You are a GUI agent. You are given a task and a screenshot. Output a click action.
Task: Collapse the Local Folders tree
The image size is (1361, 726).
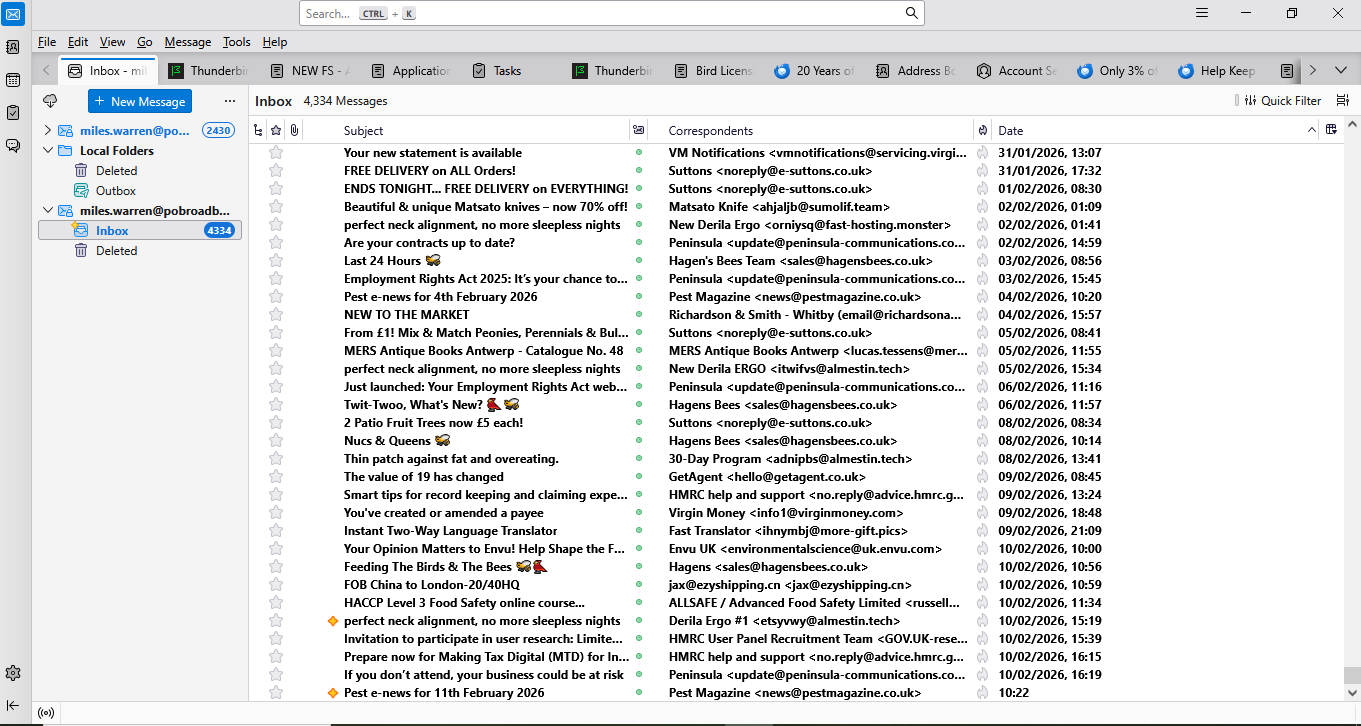47,151
